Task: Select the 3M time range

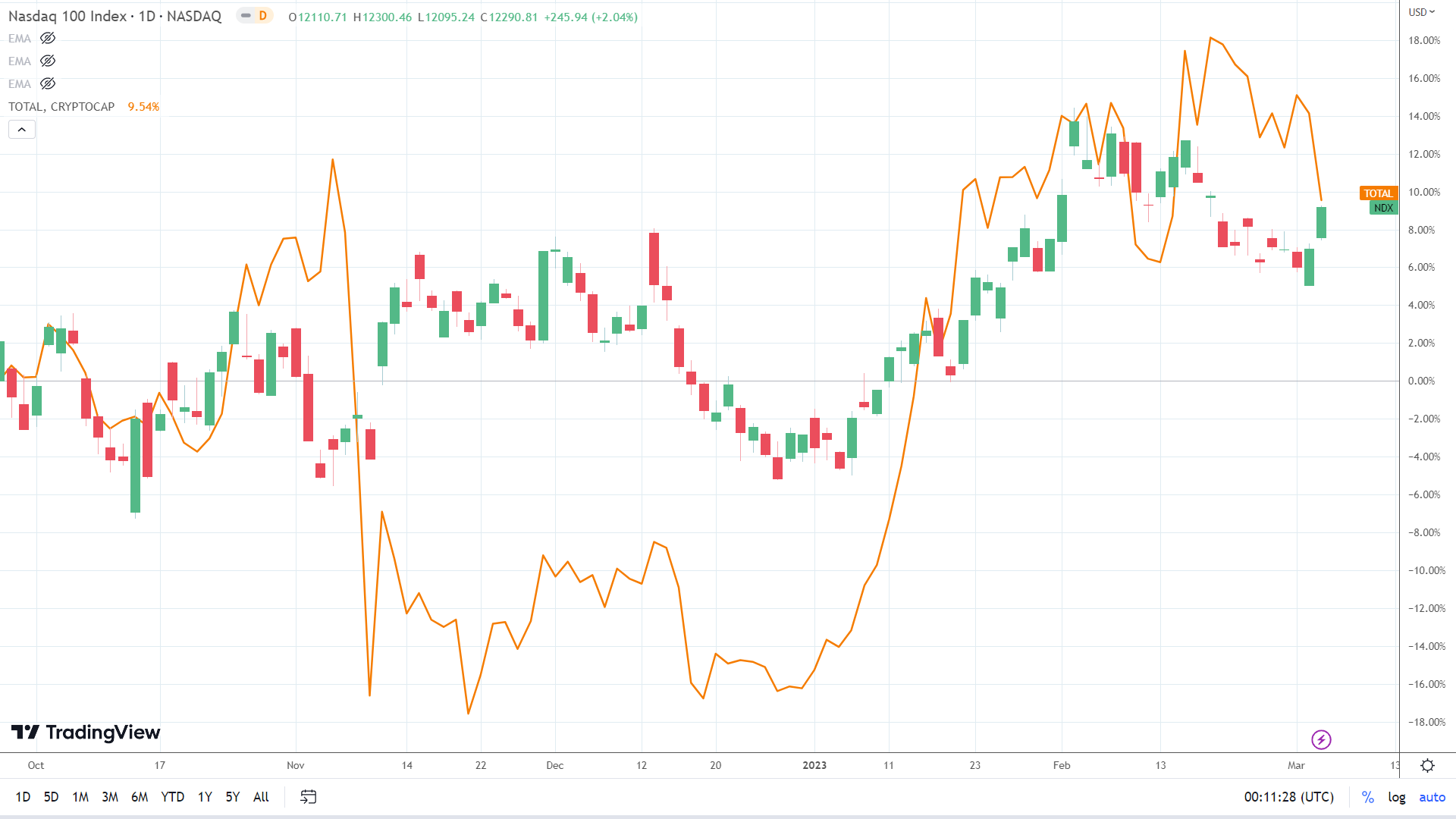Action: tap(110, 797)
